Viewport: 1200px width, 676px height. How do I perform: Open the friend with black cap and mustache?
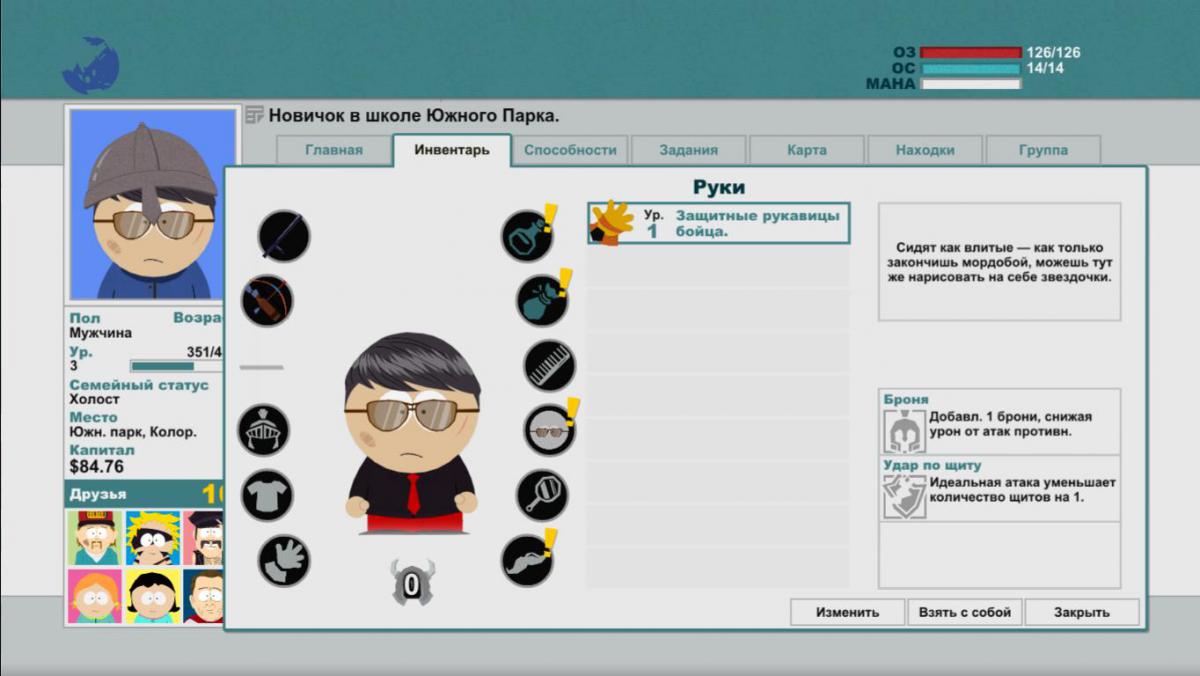(204, 538)
